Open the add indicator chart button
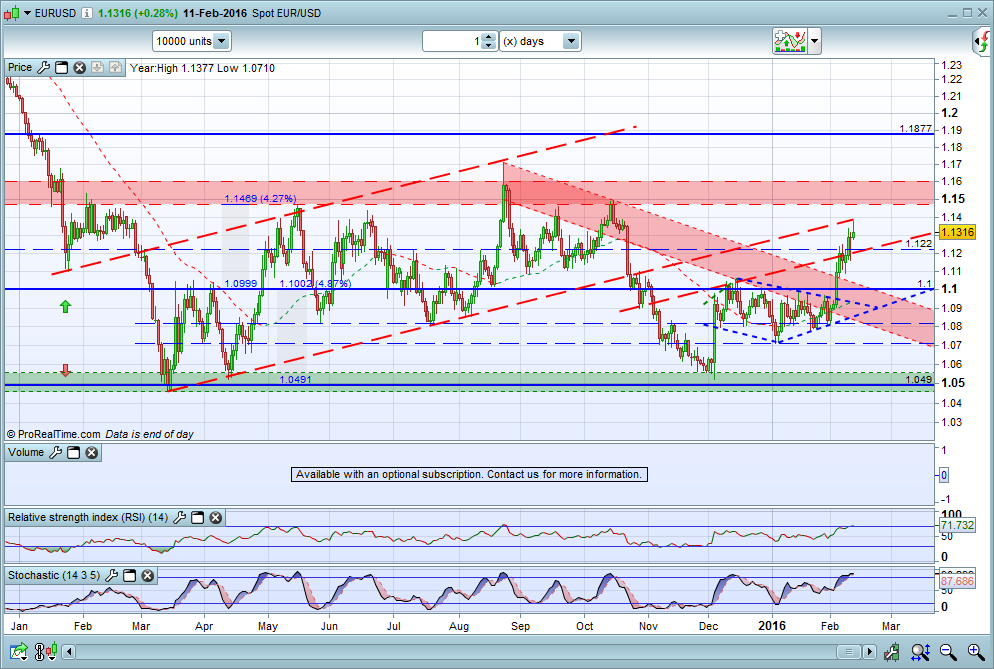The width and height of the screenshot is (994, 669). click(790, 41)
